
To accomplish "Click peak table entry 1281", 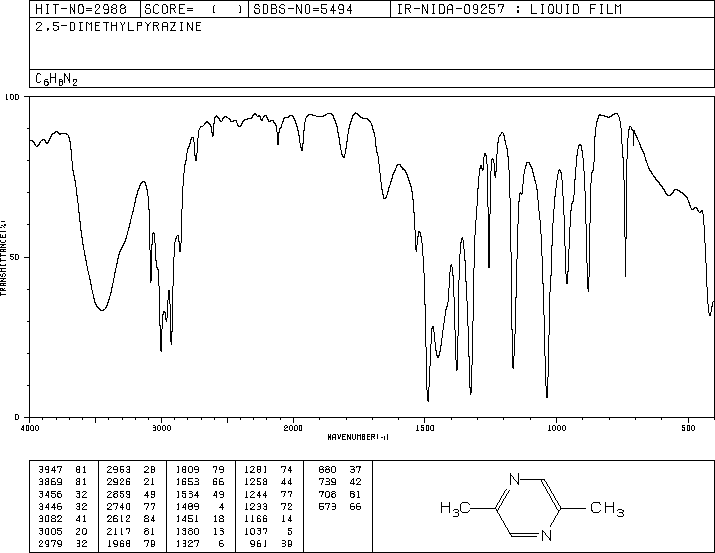I will point(256,470).
